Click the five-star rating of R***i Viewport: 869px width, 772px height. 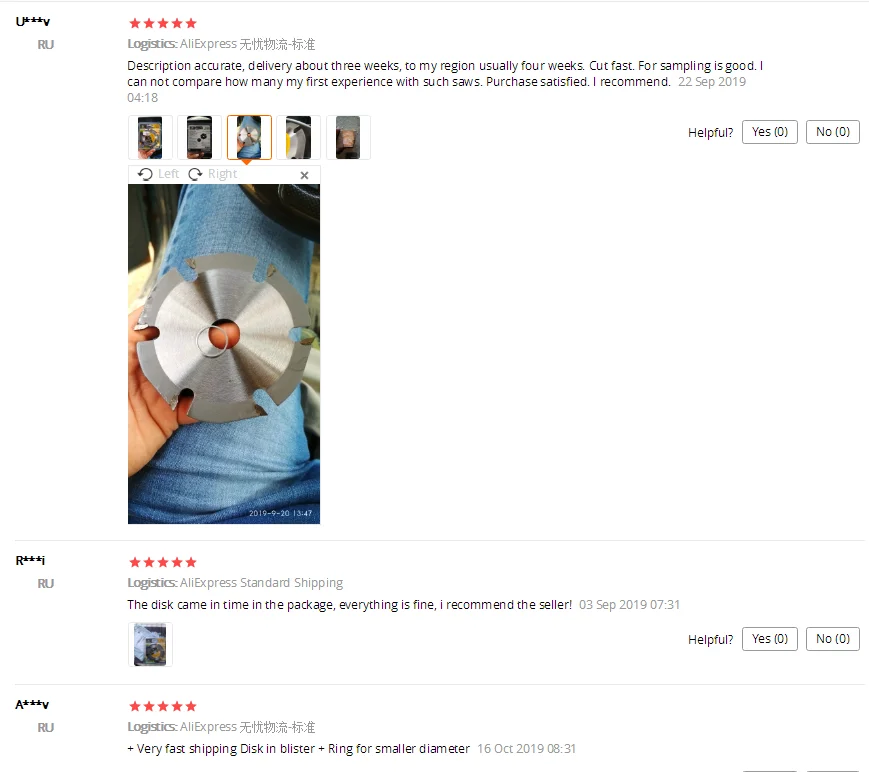pyautogui.click(x=163, y=563)
